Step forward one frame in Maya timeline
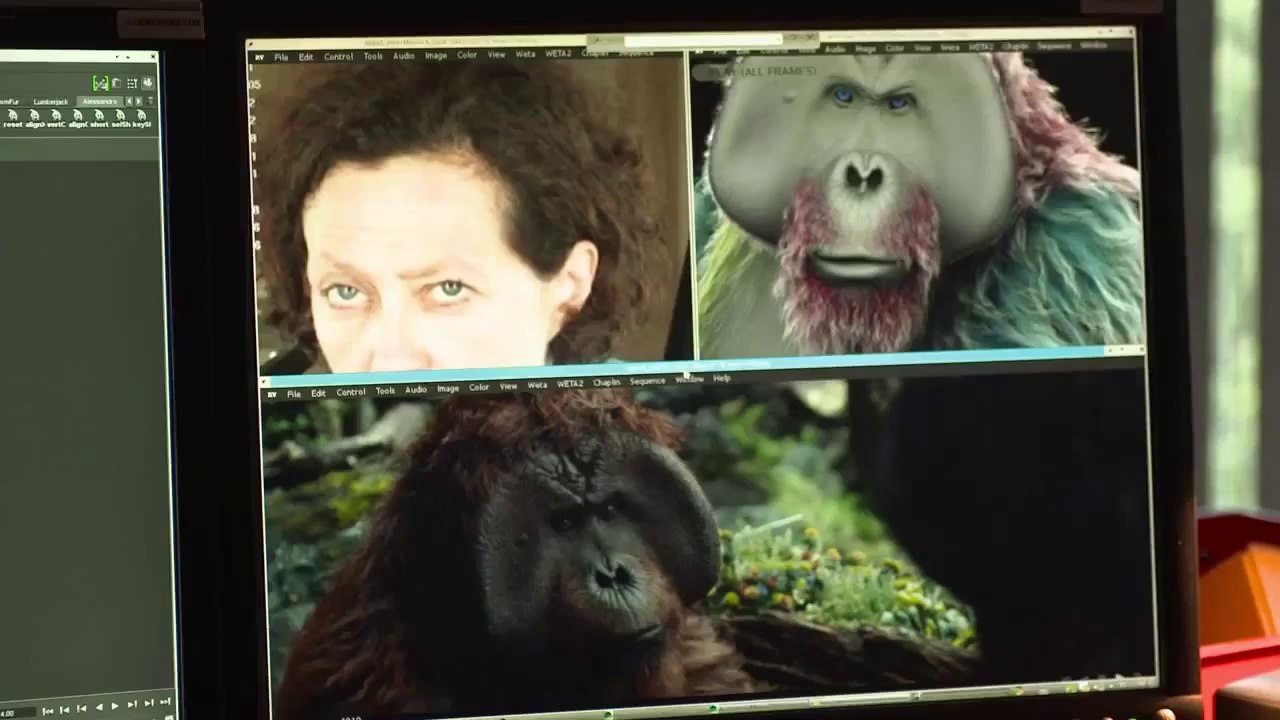The image size is (1280, 720). pos(149,703)
